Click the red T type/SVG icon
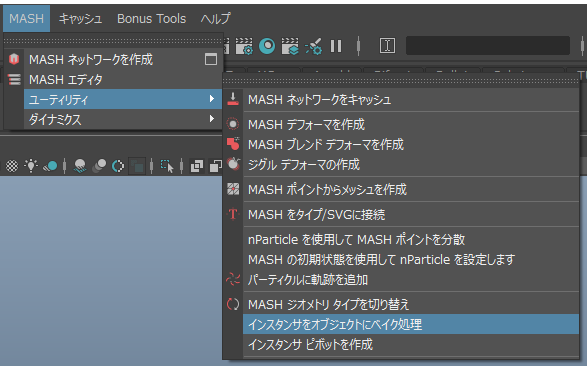587x366 pixels. coord(233,214)
